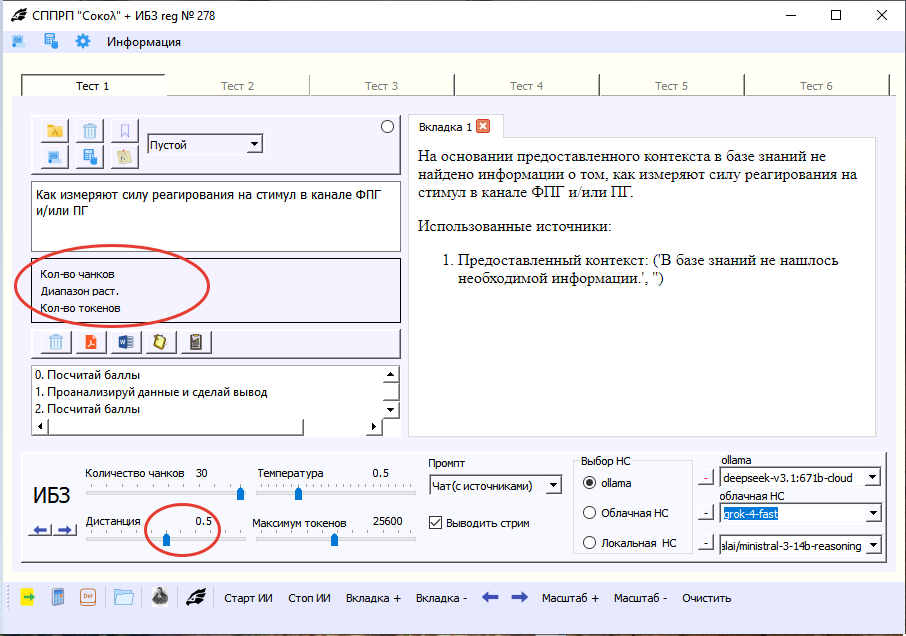Click the open folder icon in bottom toolbar

123,598
